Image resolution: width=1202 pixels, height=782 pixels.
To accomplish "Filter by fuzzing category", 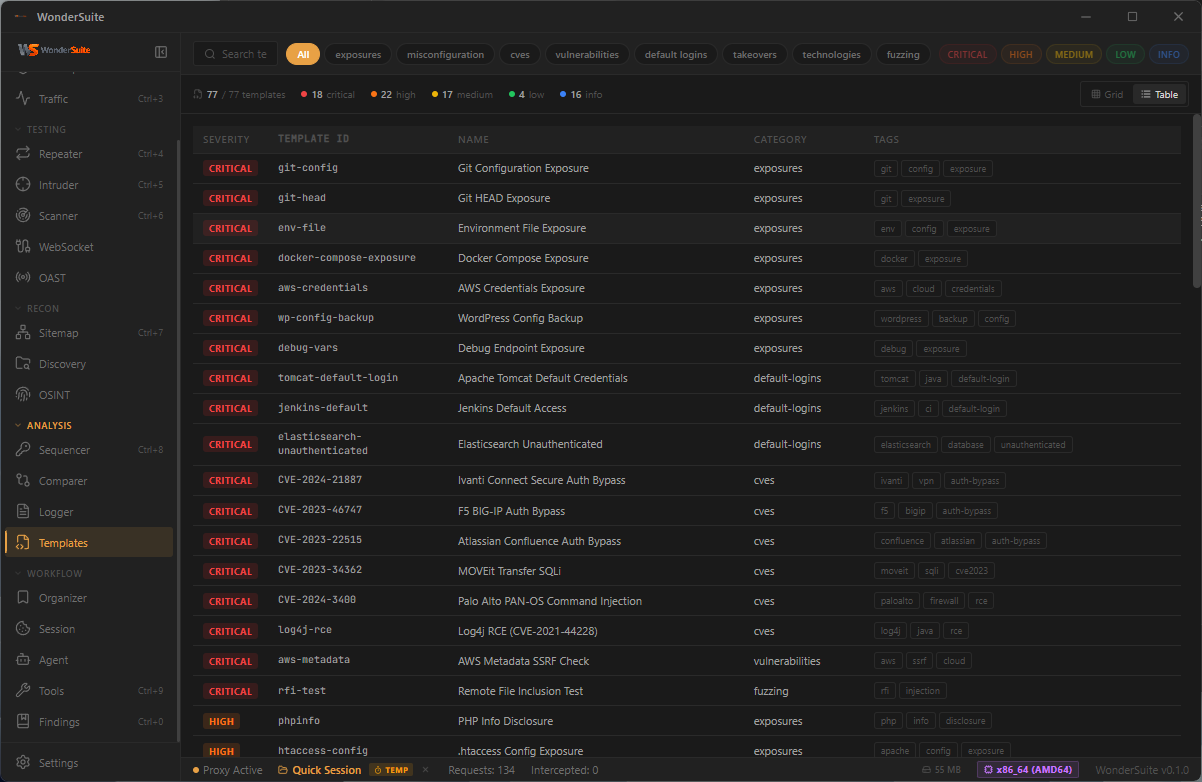I will tap(903, 55).
